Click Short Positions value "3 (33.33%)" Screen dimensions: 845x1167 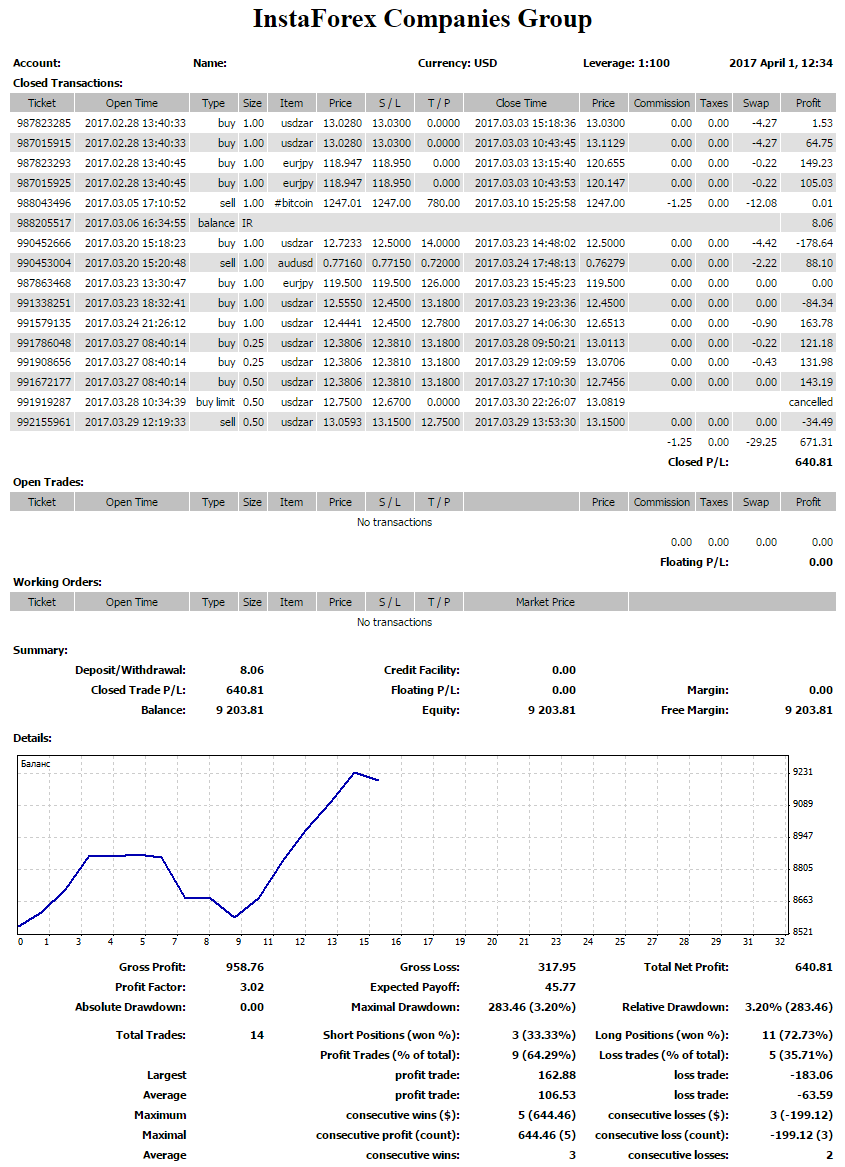[x=543, y=1035]
